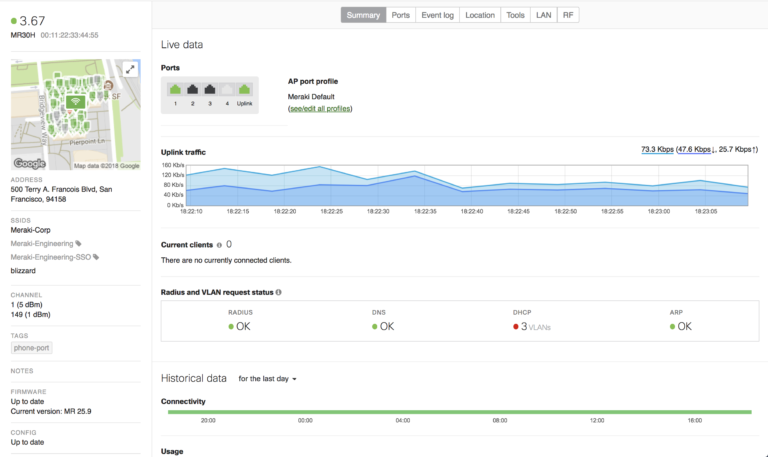
Task: Click the tag icon next to Meraki-Engineering-SSO
Action: [x=97, y=257]
